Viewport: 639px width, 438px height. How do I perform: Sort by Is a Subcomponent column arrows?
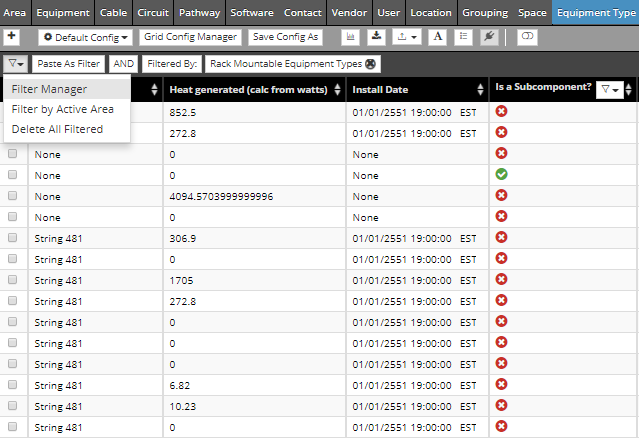click(629, 90)
